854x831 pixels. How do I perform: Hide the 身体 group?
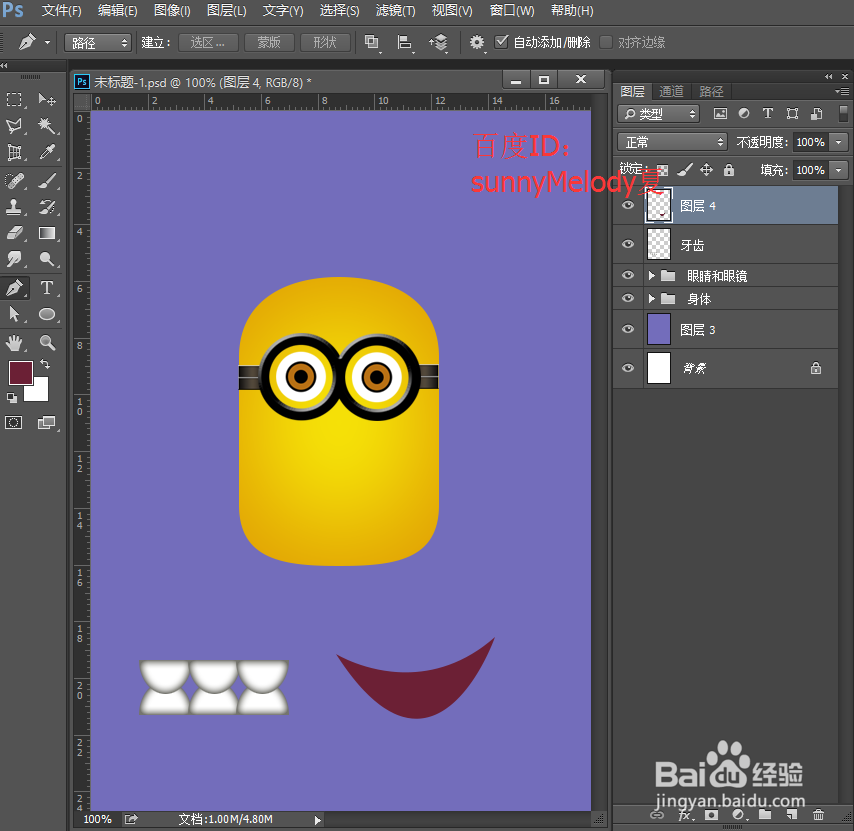click(x=628, y=298)
